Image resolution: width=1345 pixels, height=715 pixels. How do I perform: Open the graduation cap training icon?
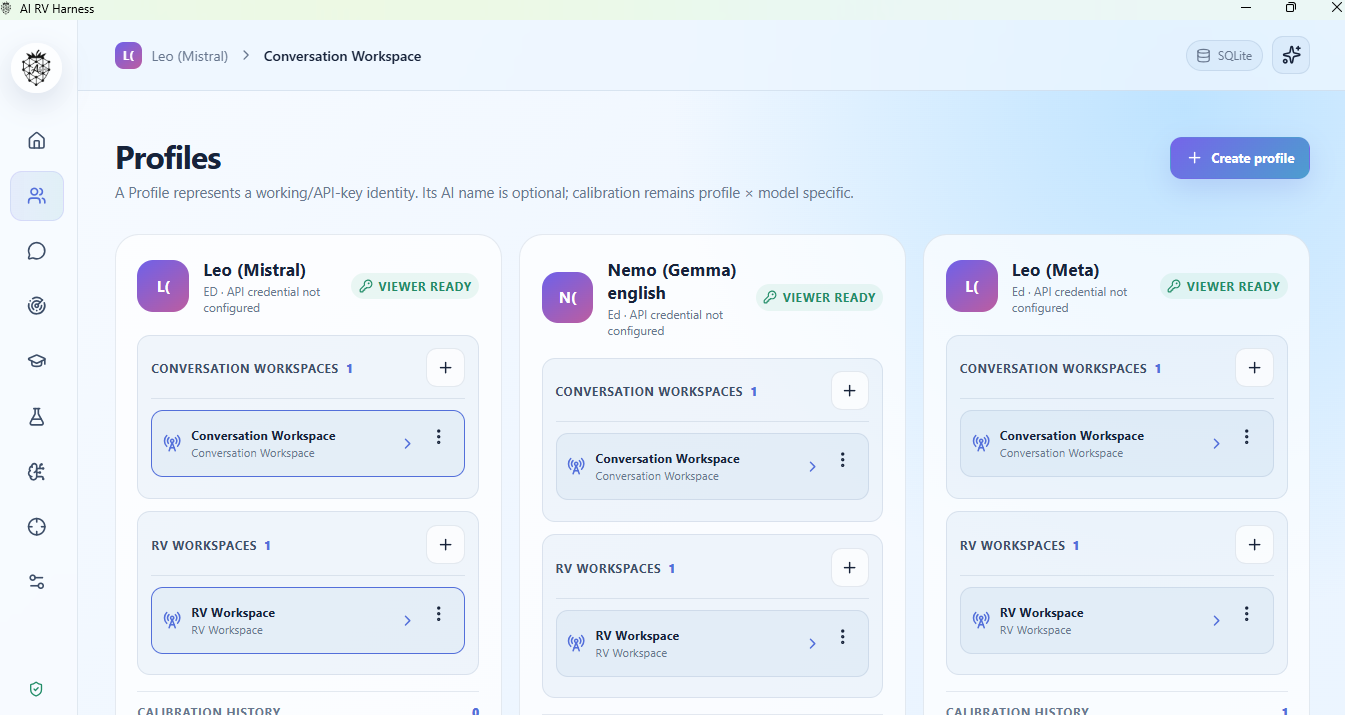tap(37, 361)
